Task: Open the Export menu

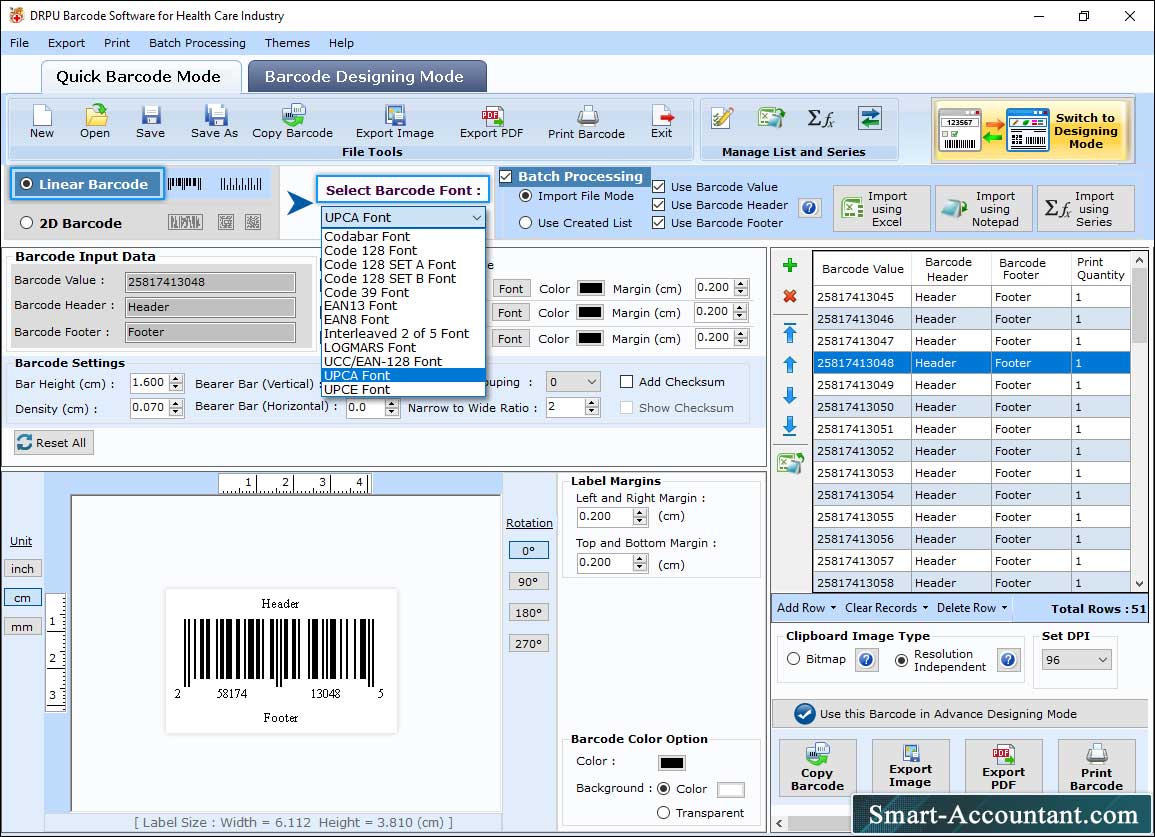Action: pos(66,43)
